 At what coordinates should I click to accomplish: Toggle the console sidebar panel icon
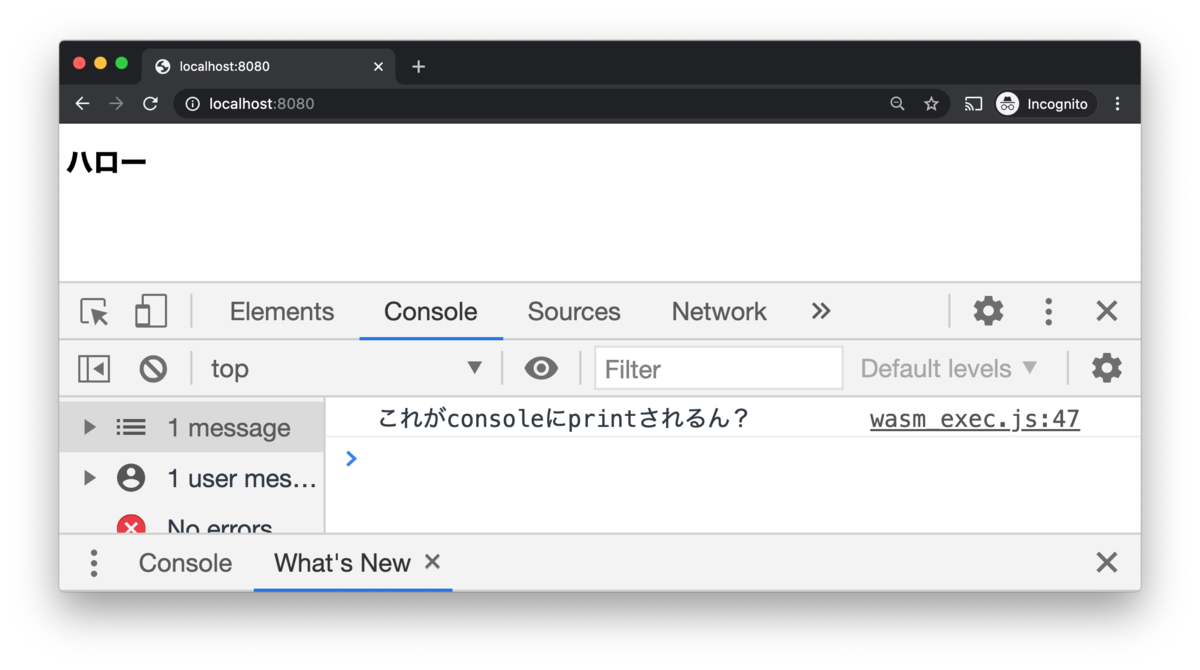94,369
